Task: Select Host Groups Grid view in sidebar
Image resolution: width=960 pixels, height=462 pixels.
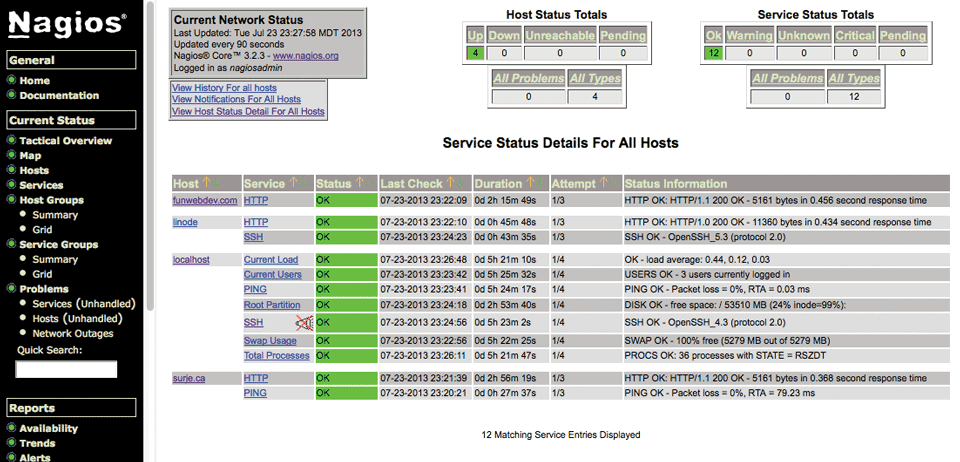Action: tap(42, 230)
